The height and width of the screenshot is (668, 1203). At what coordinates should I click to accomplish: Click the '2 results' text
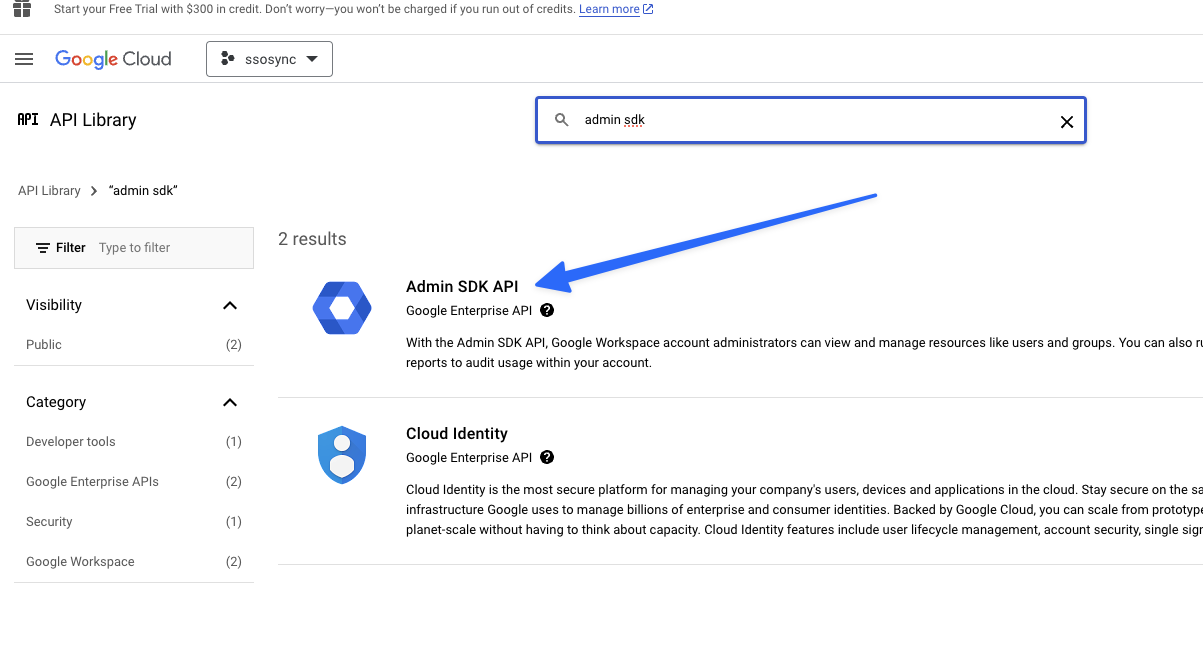312,239
